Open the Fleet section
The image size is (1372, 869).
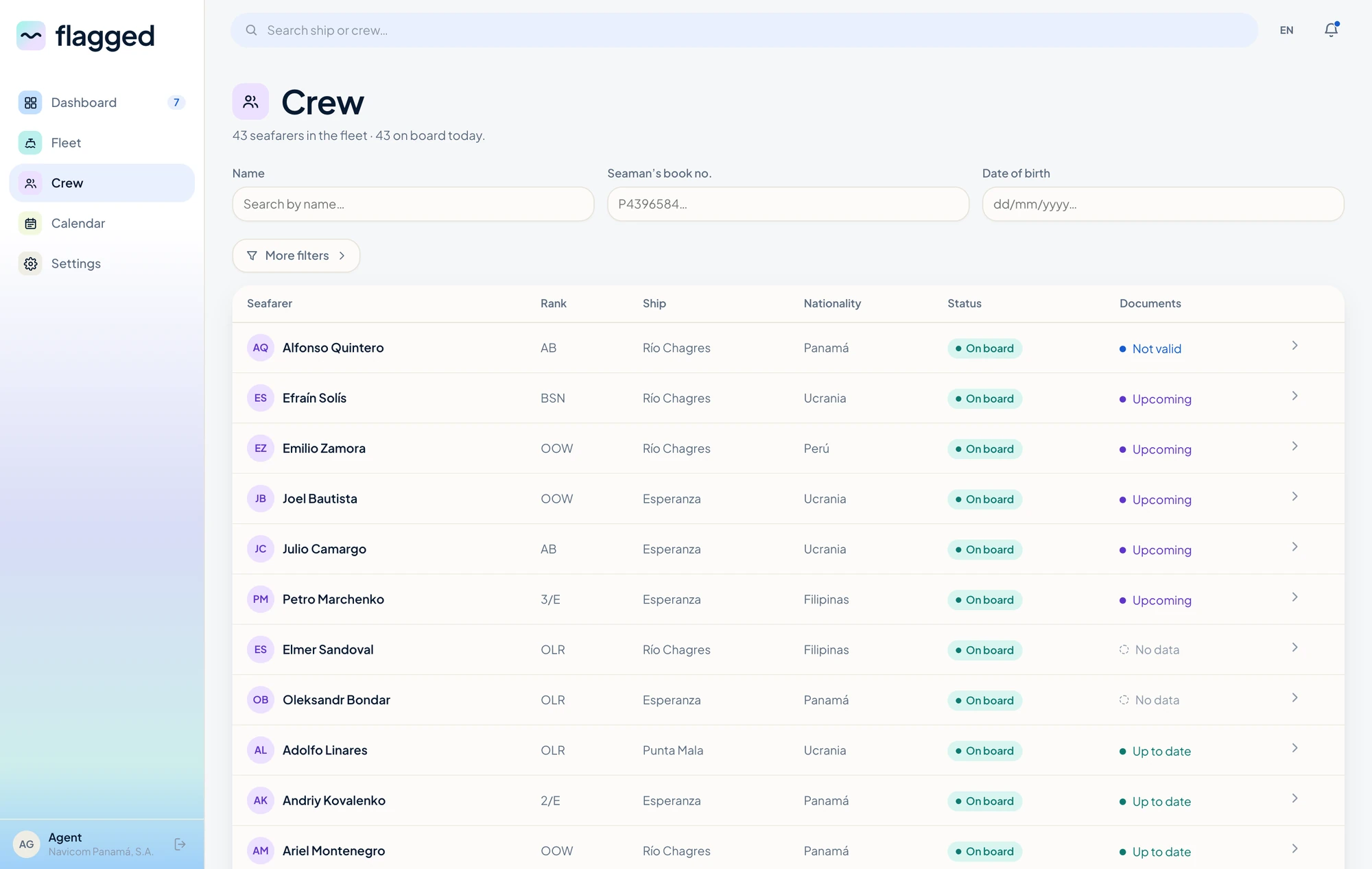tap(102, 143)
